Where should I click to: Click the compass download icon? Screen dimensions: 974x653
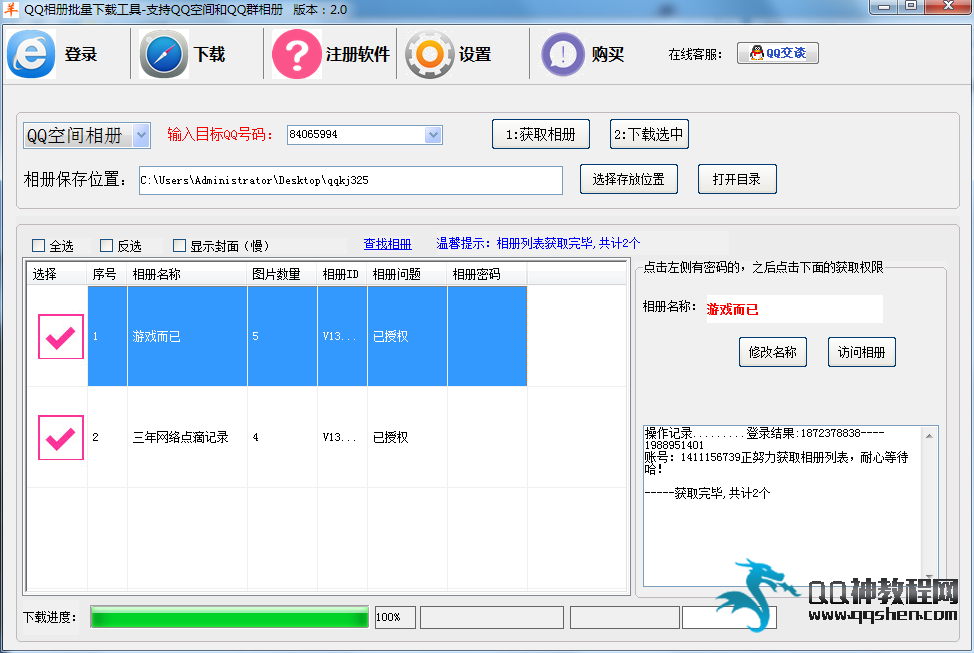coord(163,55)
